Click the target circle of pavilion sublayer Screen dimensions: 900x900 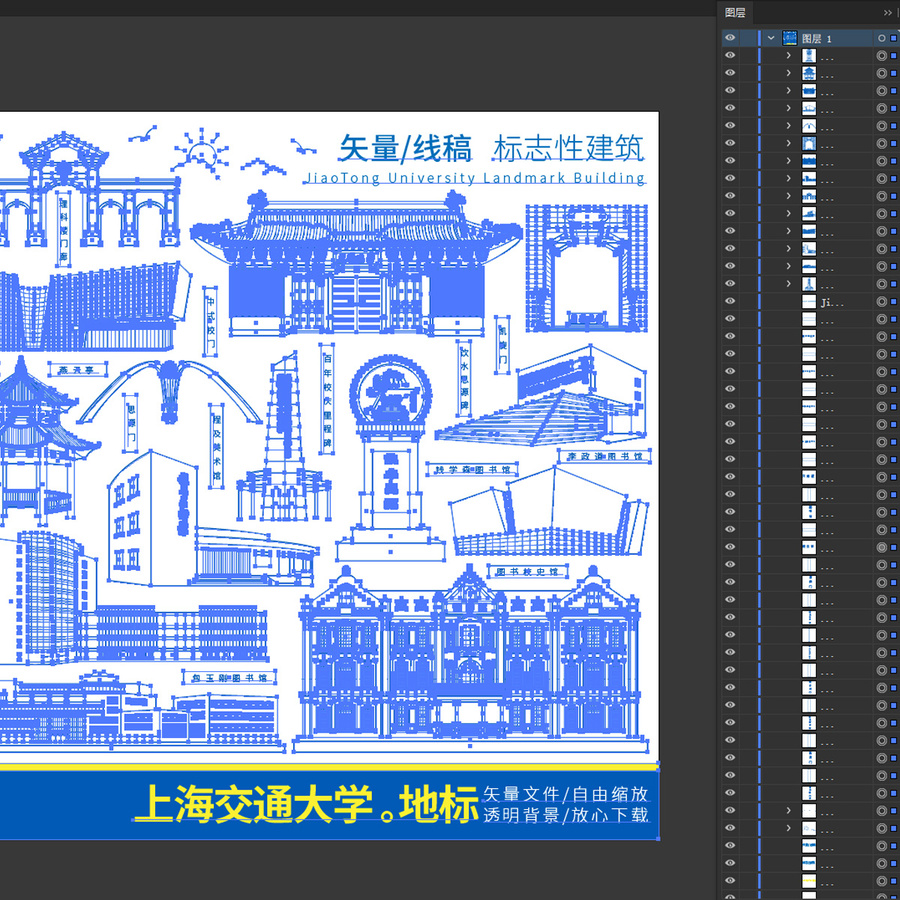[x=882, y=73]
